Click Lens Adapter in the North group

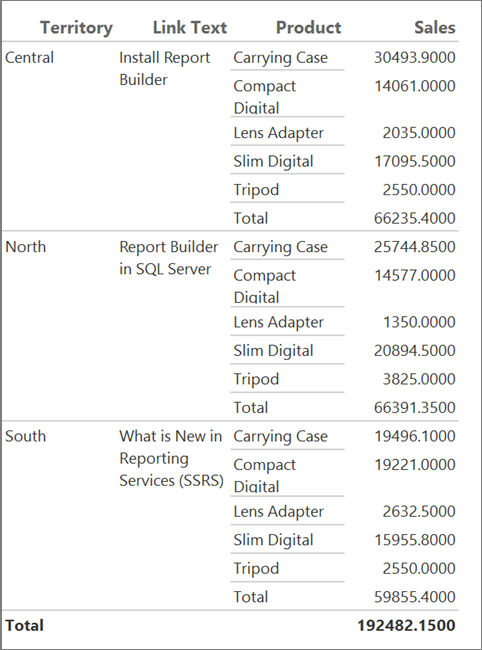(279, 323)
